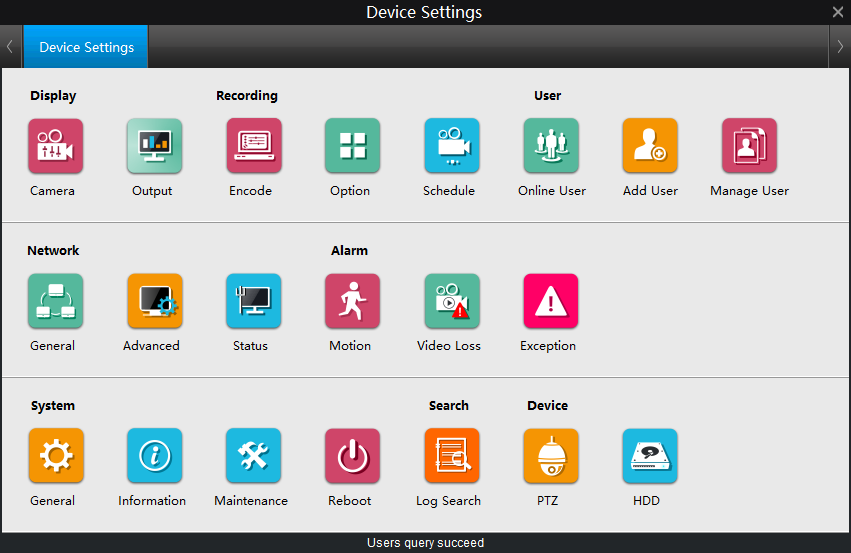Screen dimensions: 851x553
Task: Click the Reboot icon
Action: click(x=352, y=456)
